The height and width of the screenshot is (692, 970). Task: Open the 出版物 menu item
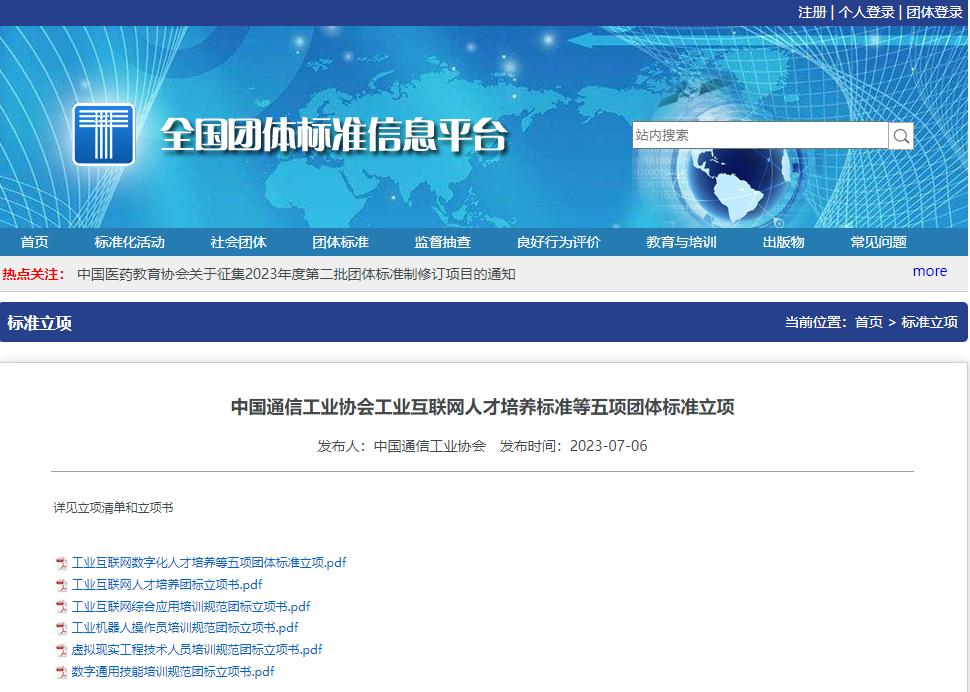(783, 242)
